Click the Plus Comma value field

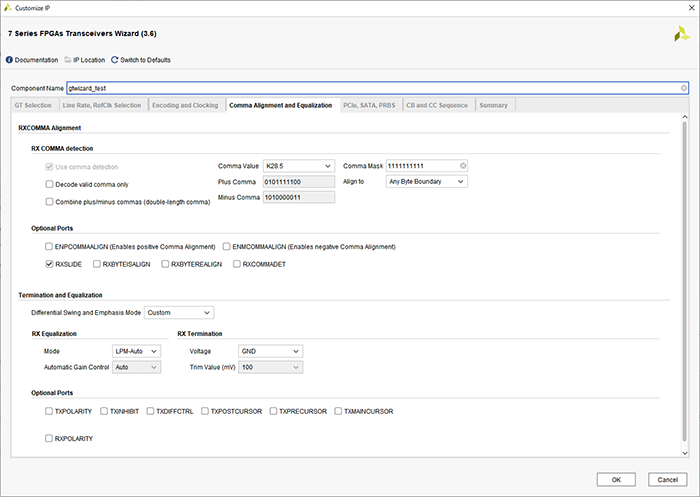pyautogui.click(x=299, y=182)
